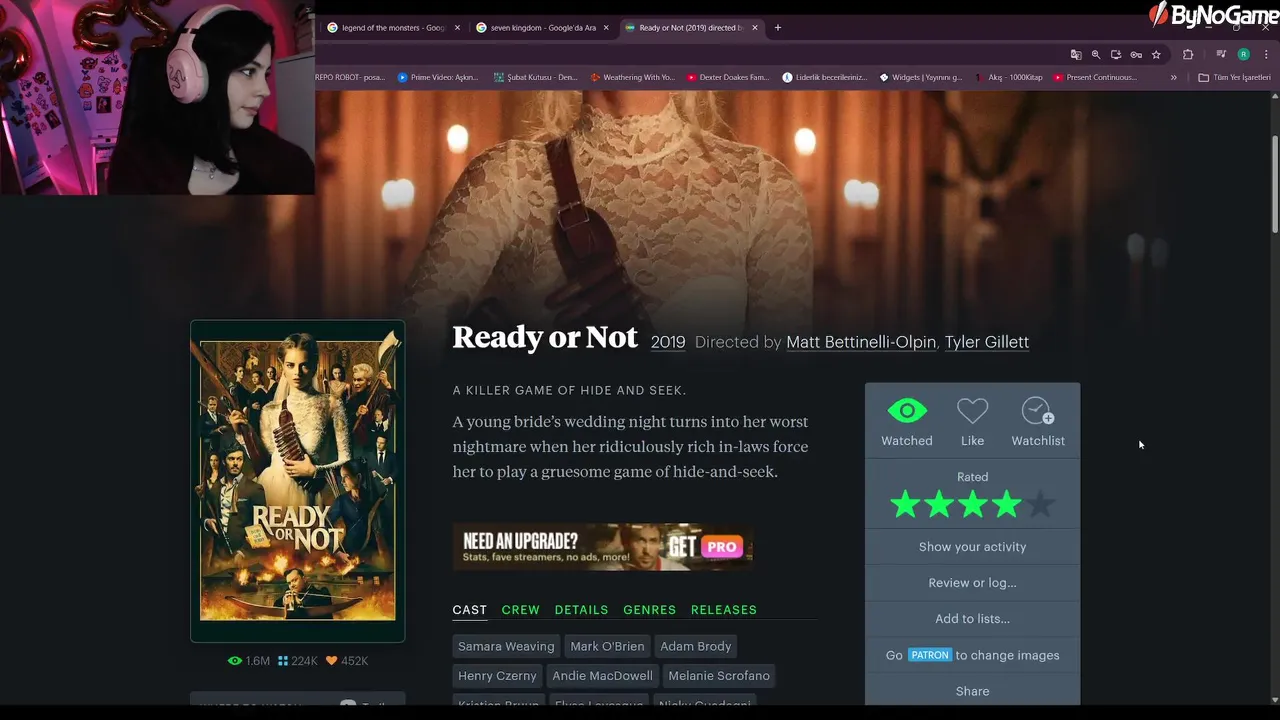Open the 1.6M watched-by stat
This screenshot has height=720, width=1280.
pyautogui.click(x=249, y=661)
